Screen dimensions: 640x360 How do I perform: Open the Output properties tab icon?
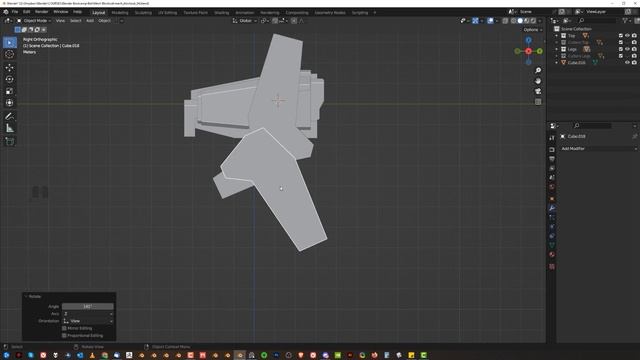click(552, 159)
